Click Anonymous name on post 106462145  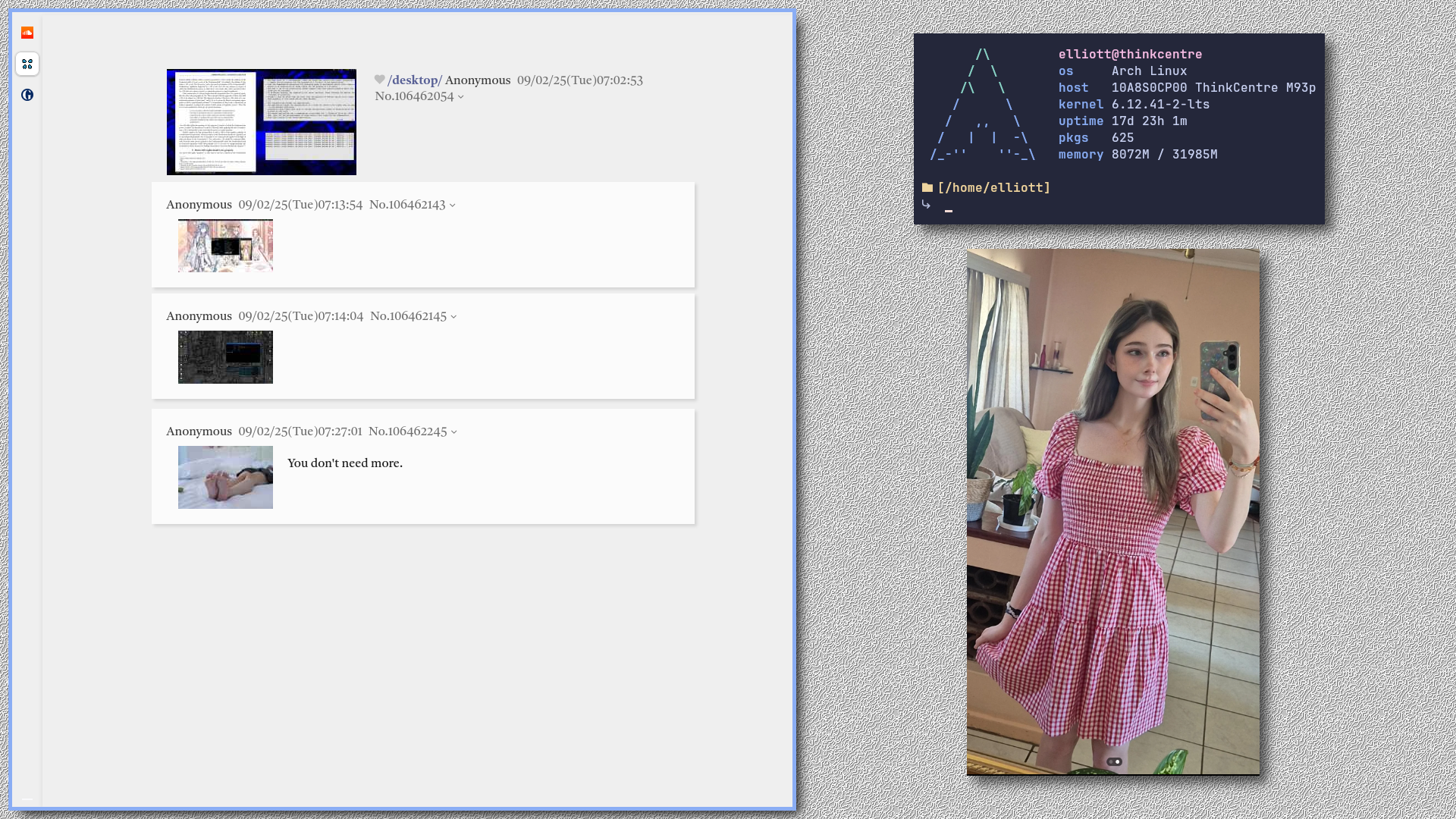199,316
